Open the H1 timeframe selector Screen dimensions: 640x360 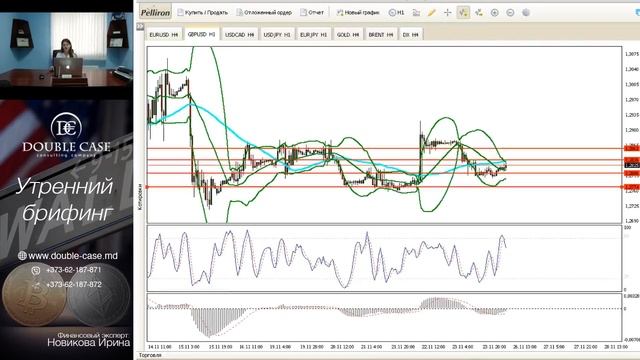[396, 13]
